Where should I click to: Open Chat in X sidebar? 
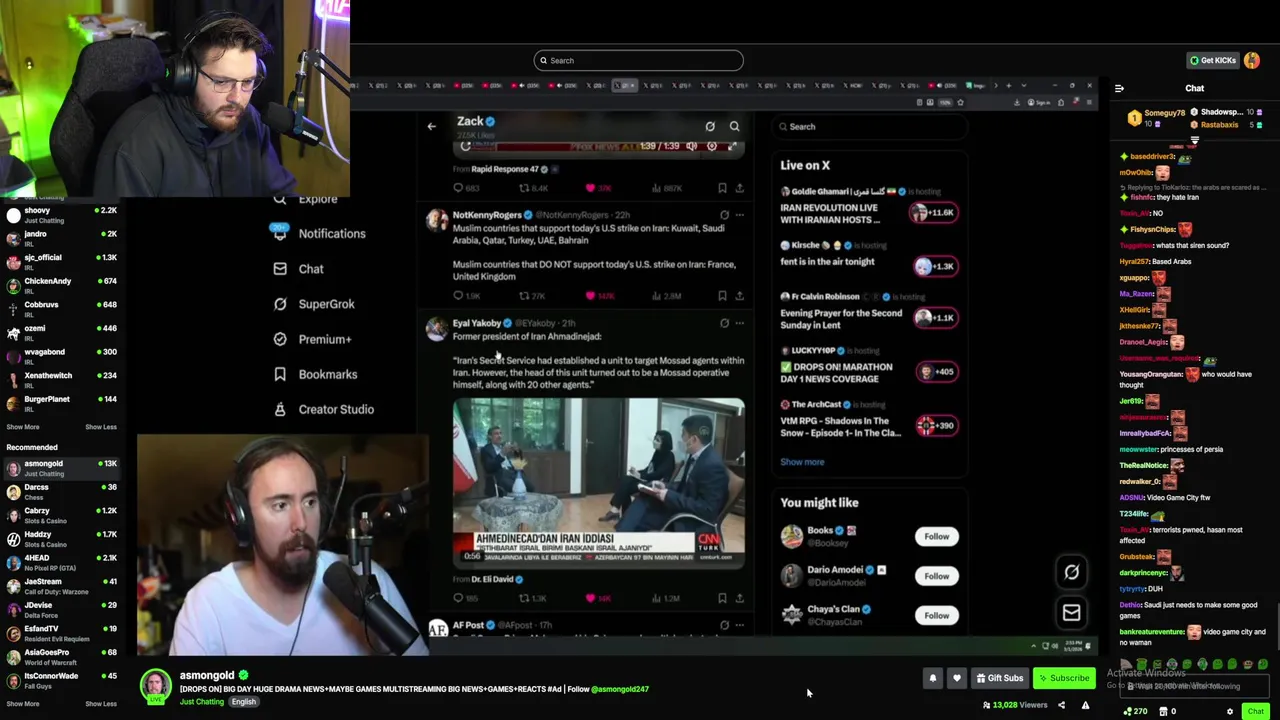[x=298, y=269]
